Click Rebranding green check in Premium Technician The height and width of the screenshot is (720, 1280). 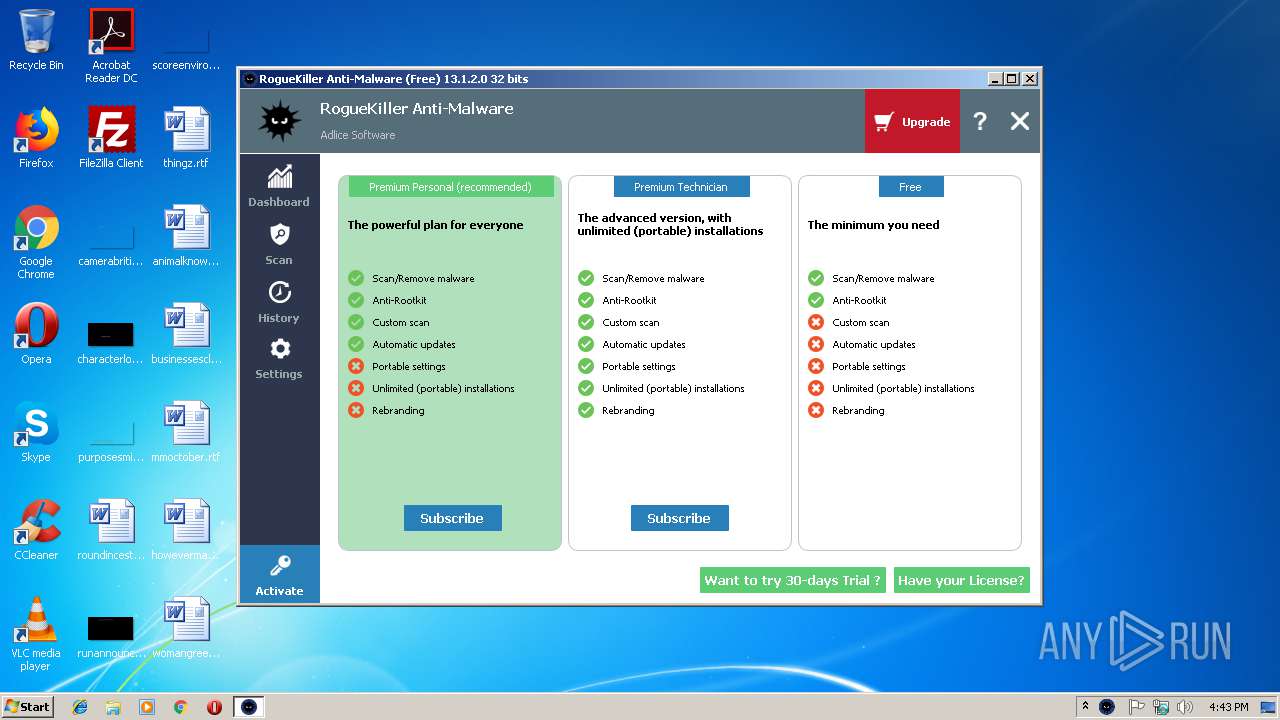click(586, 410)
